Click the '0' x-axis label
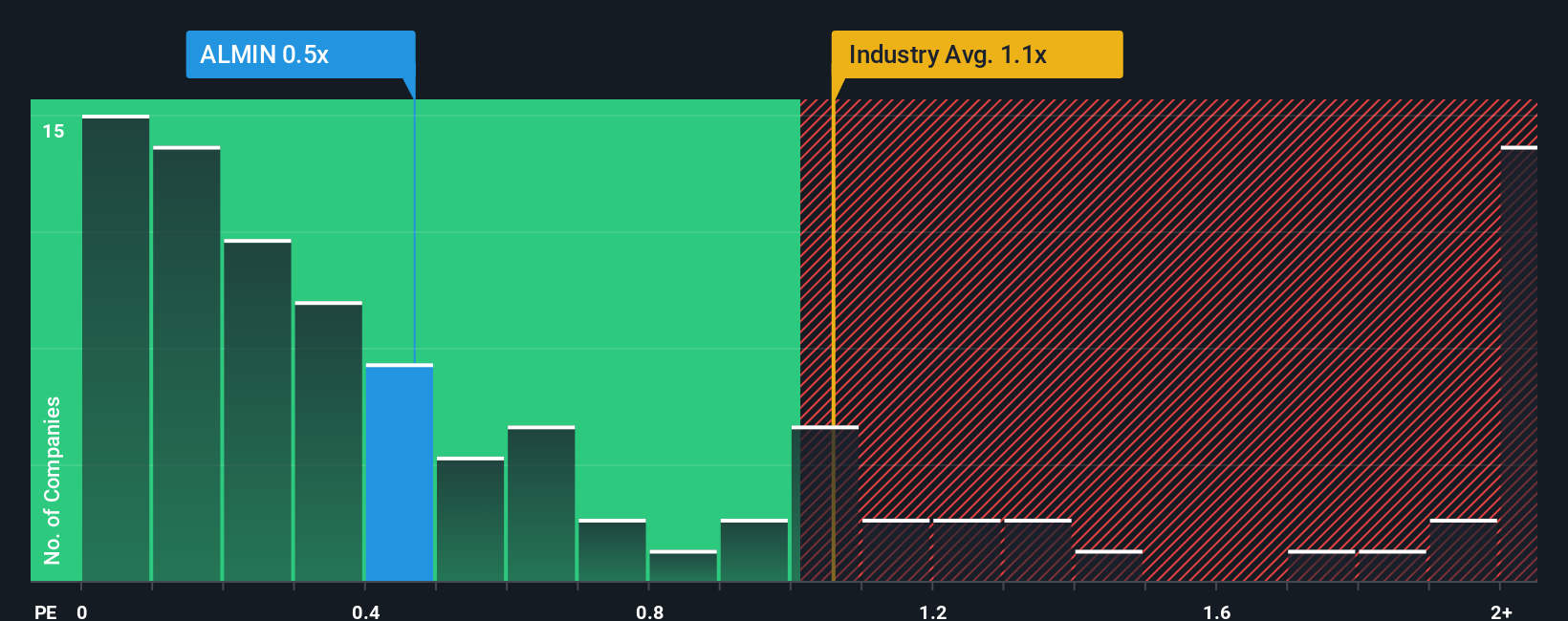 coord(82,611)
